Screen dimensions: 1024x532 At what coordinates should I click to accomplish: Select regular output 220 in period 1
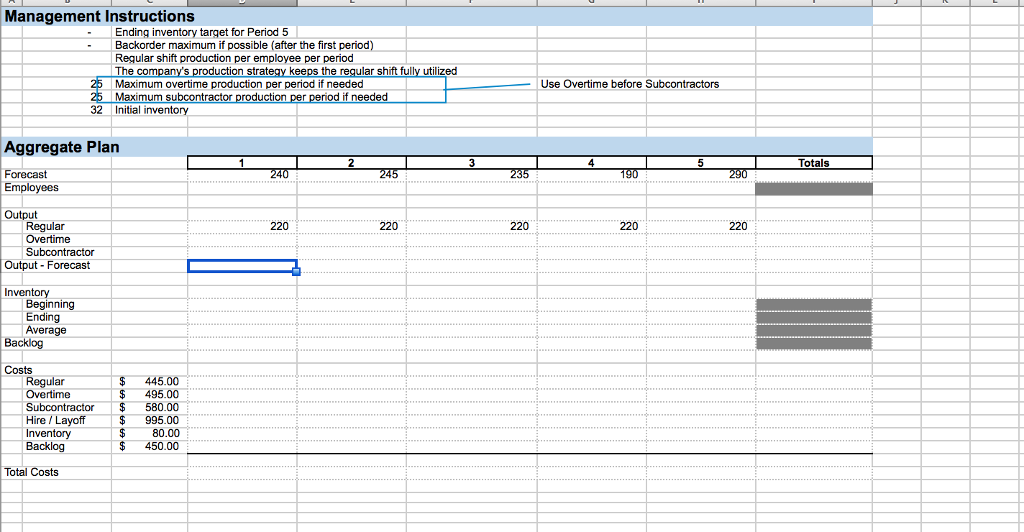279,227
